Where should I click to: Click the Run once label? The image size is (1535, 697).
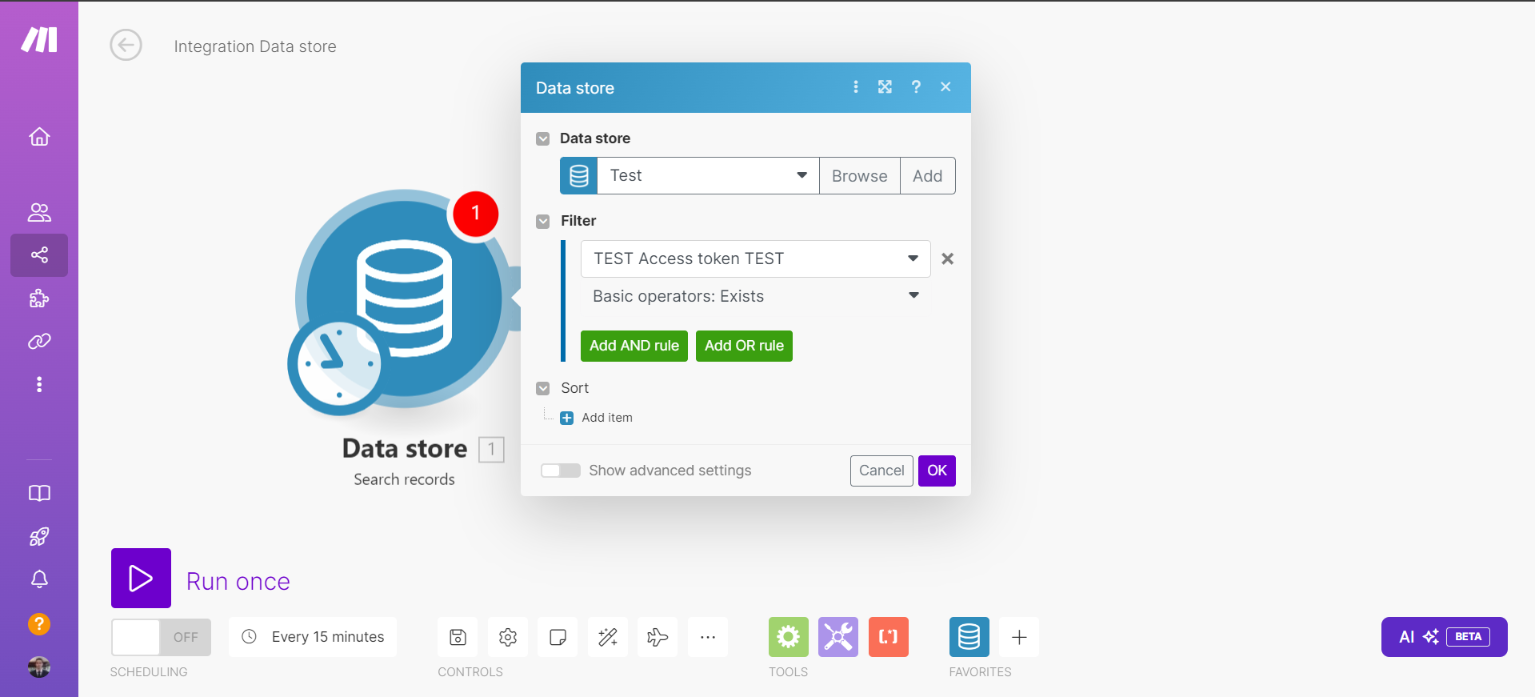(x=238, y=581)
